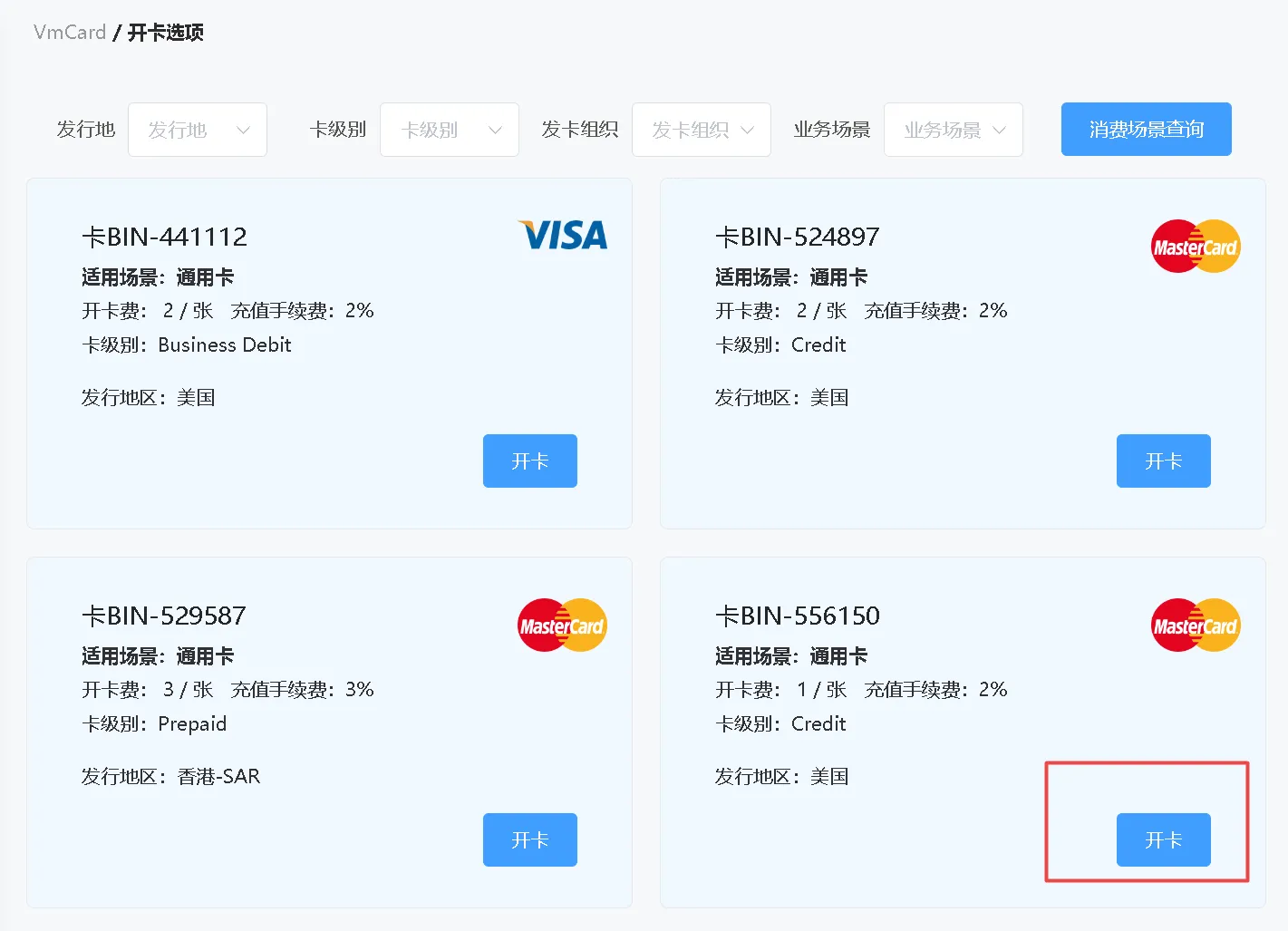Image resolution: width=1288 pixels, height=931 pixels.
Task: Open the 发行地 dropdown
Action: pos(198,130)
